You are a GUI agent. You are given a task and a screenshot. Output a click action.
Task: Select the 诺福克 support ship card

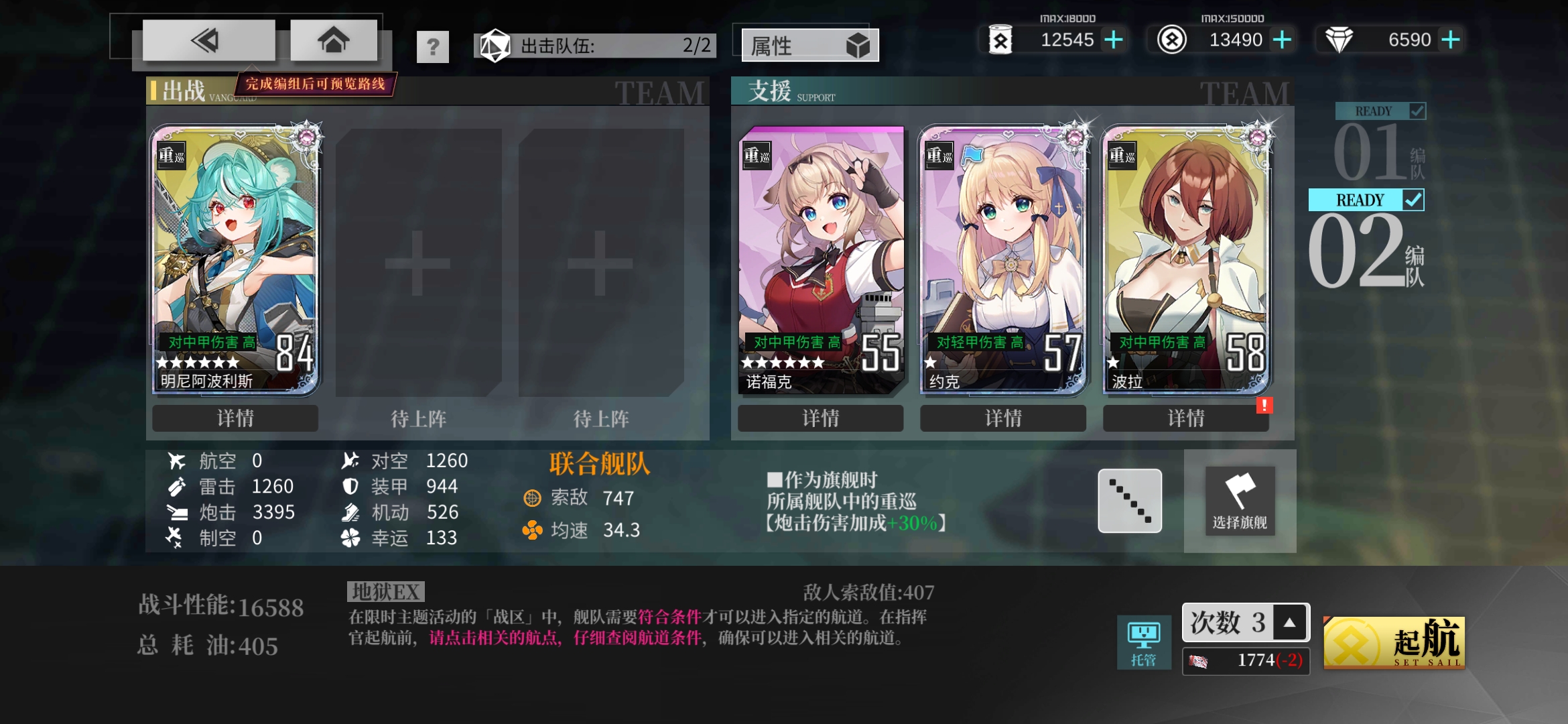[822, 259]
